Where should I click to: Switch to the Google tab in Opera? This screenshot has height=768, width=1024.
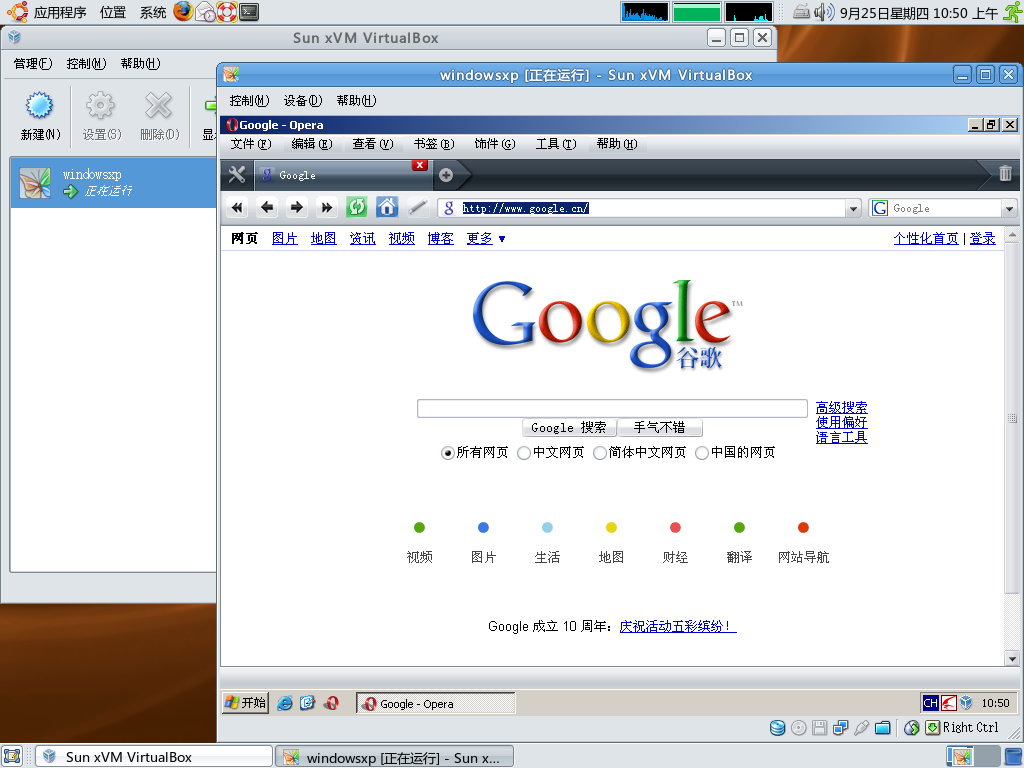tap(341, 175)
